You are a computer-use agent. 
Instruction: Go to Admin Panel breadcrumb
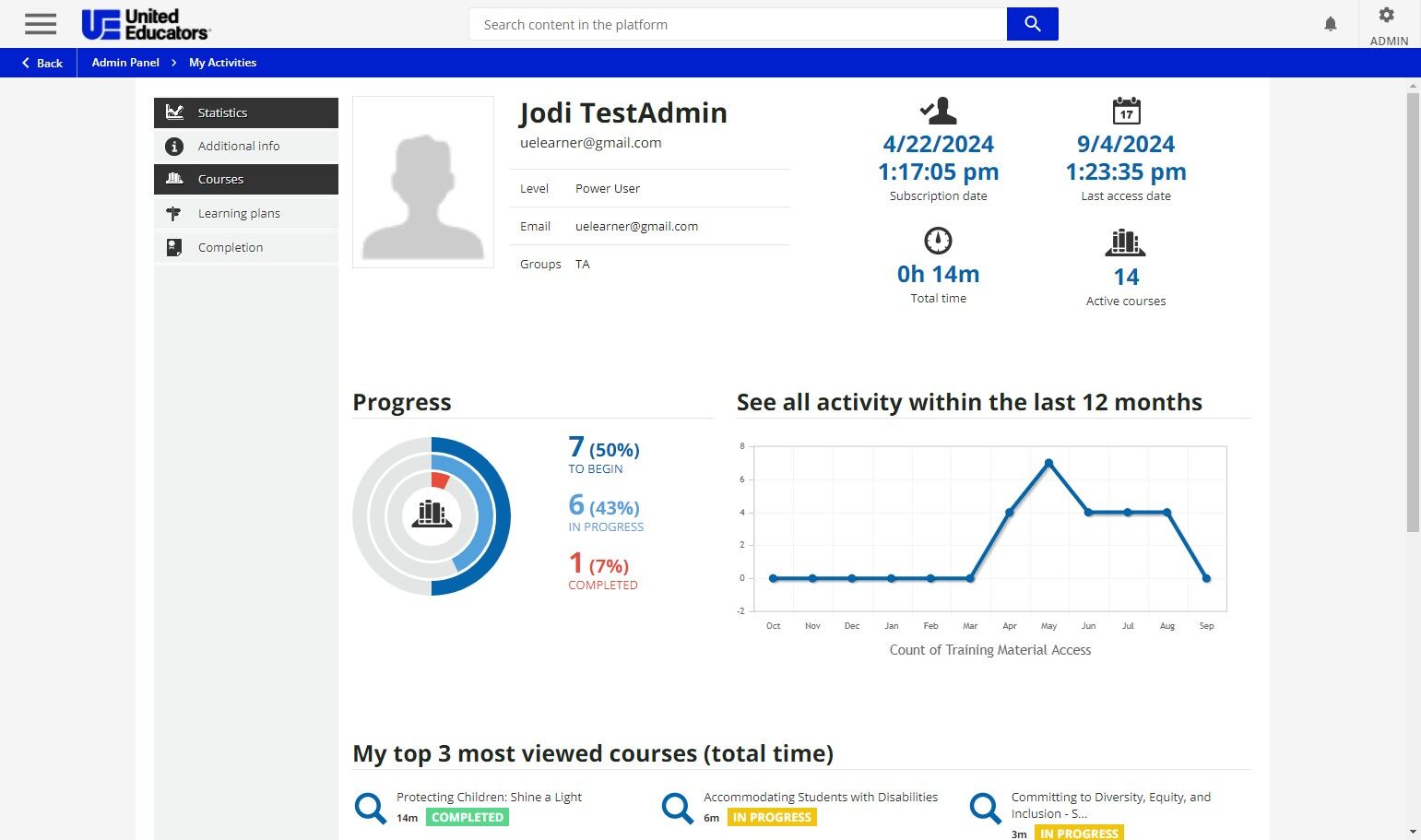pos(125,63)
